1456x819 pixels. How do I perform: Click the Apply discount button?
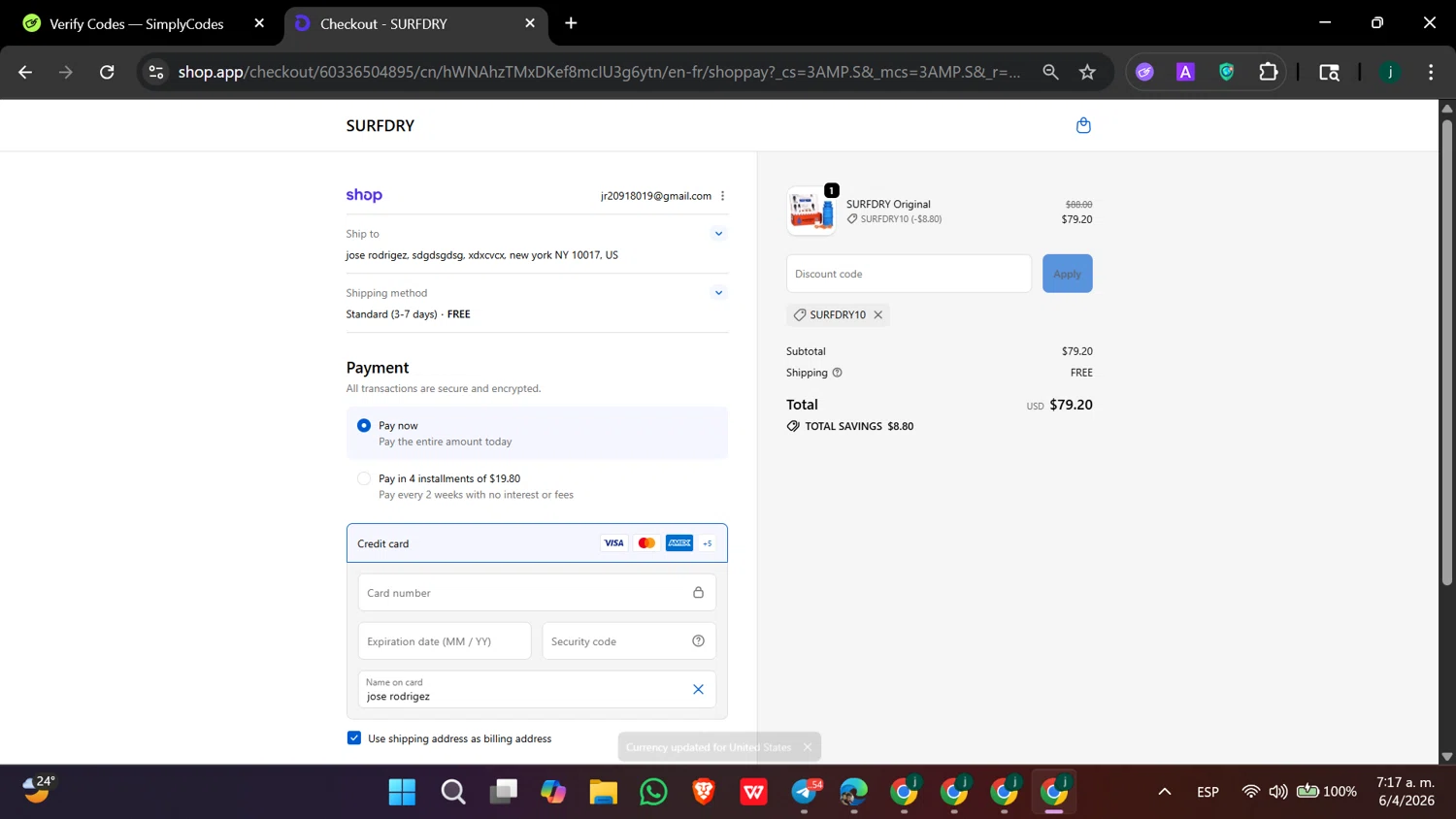(1068, 274)
